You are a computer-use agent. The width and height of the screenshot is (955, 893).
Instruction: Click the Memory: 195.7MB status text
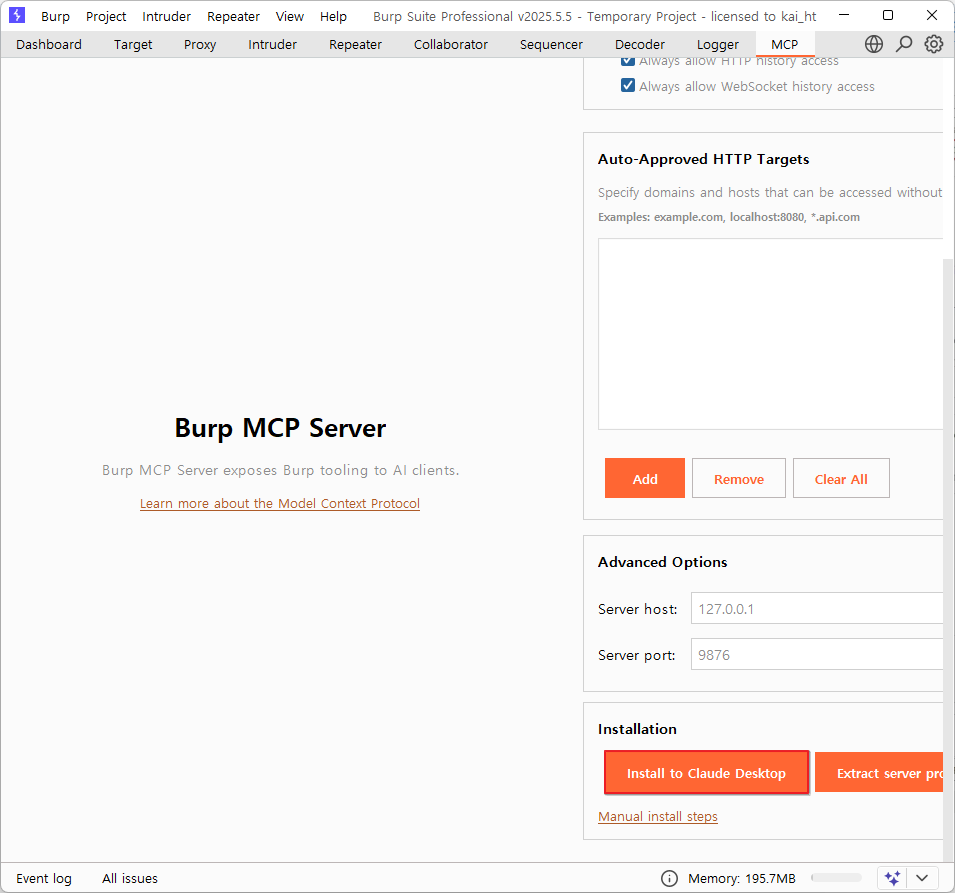tap(741, 878)
